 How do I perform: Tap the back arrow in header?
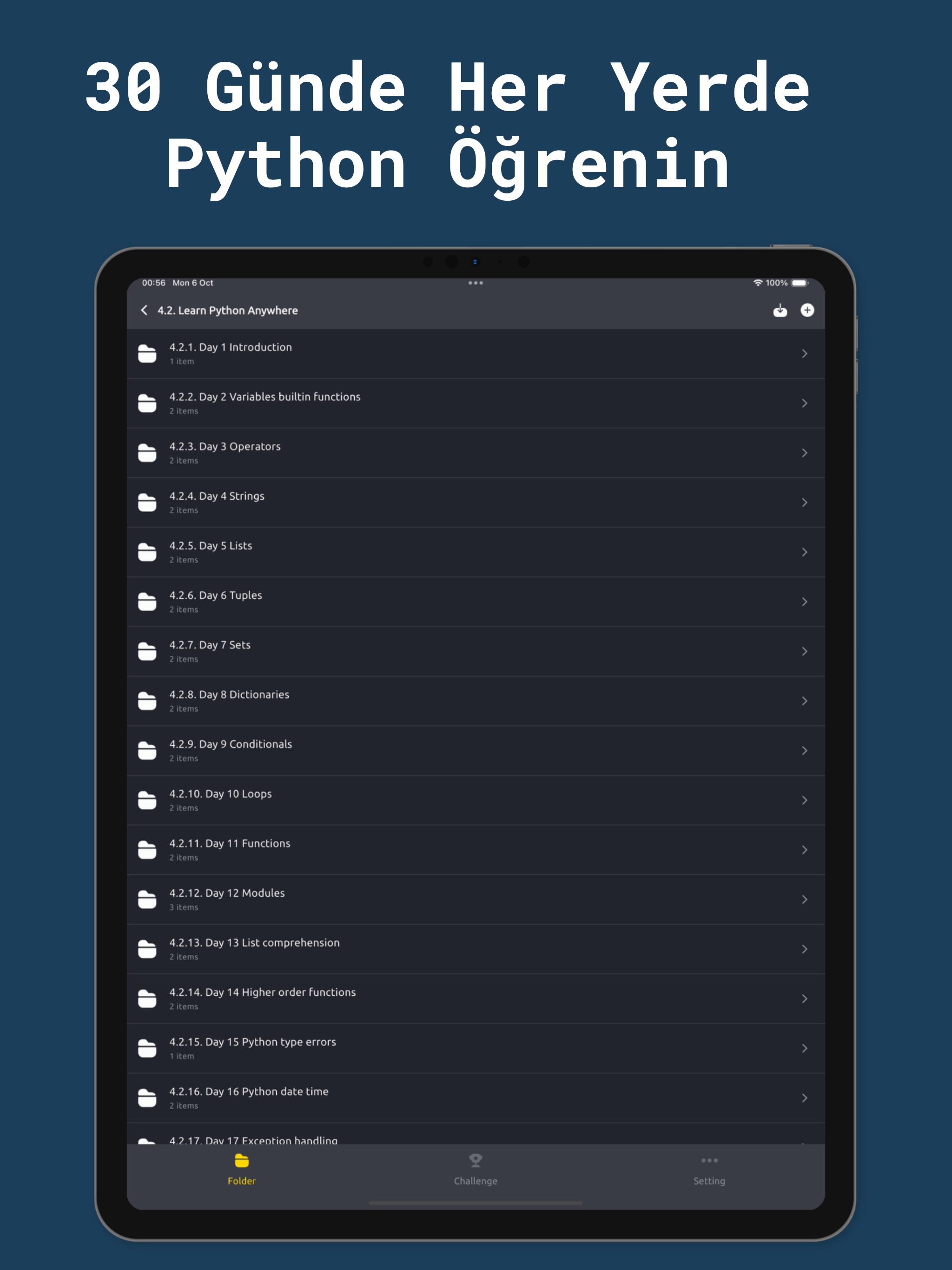click(144, 310)
